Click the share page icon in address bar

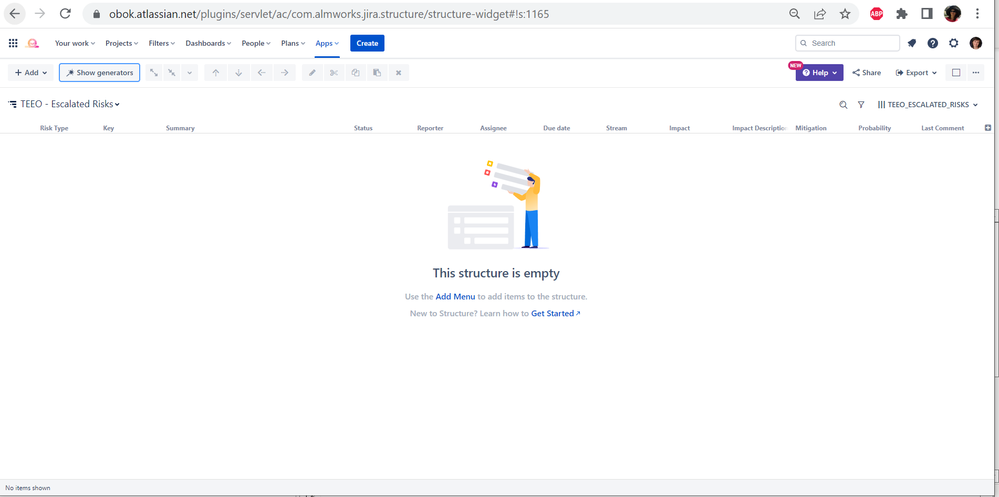pos(820,13)
